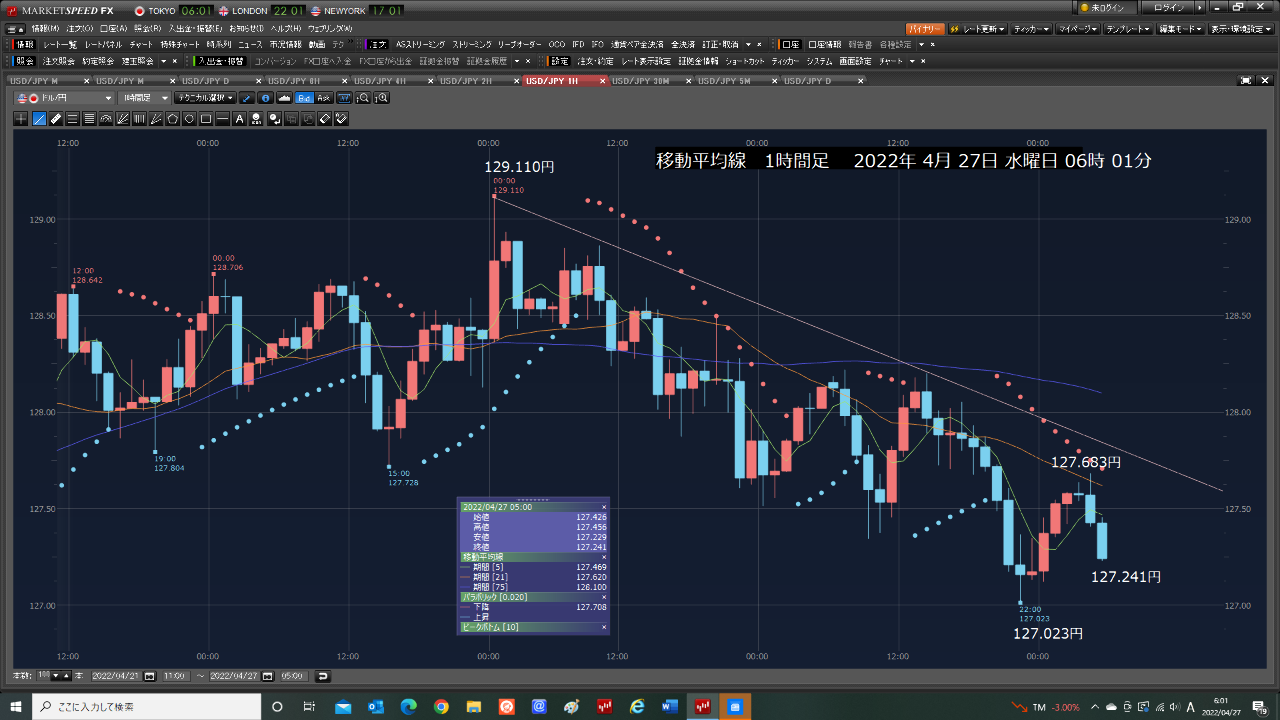Open Google Chrome from the taskbar
Screen dimensions: 1280x720
point(441,707)
